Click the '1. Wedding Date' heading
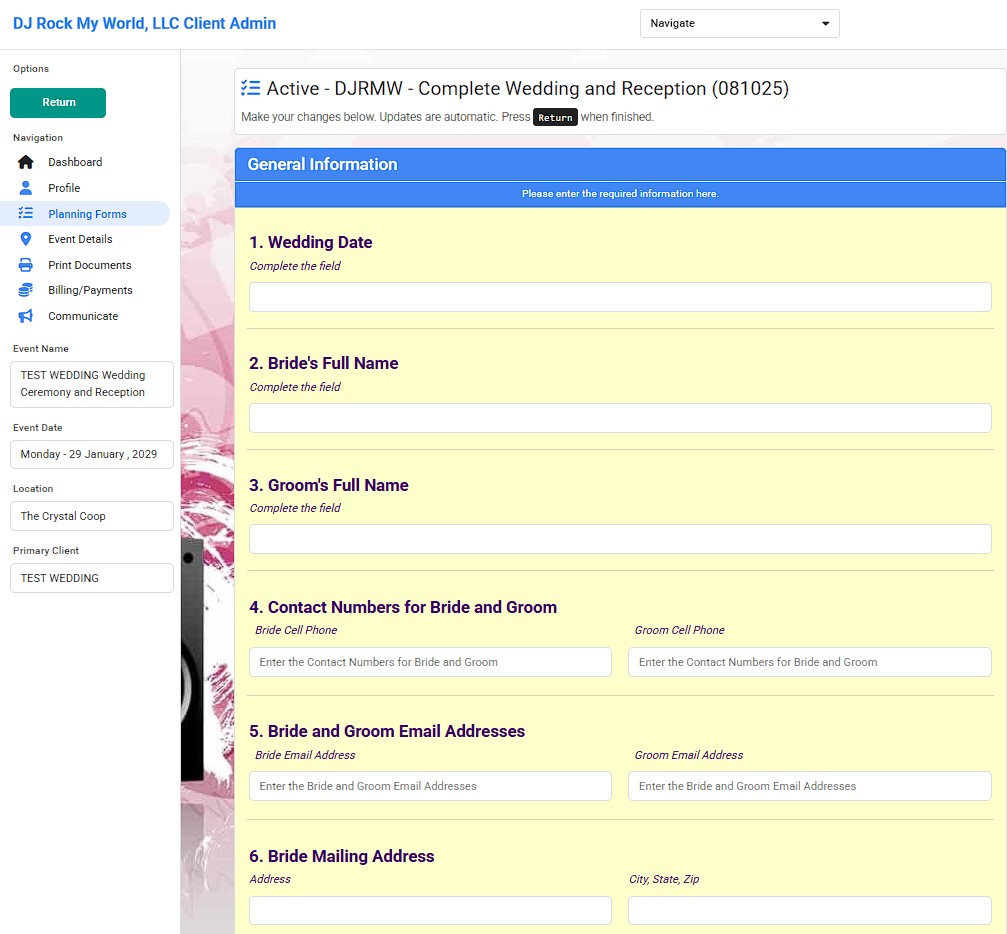 (311, 242)
